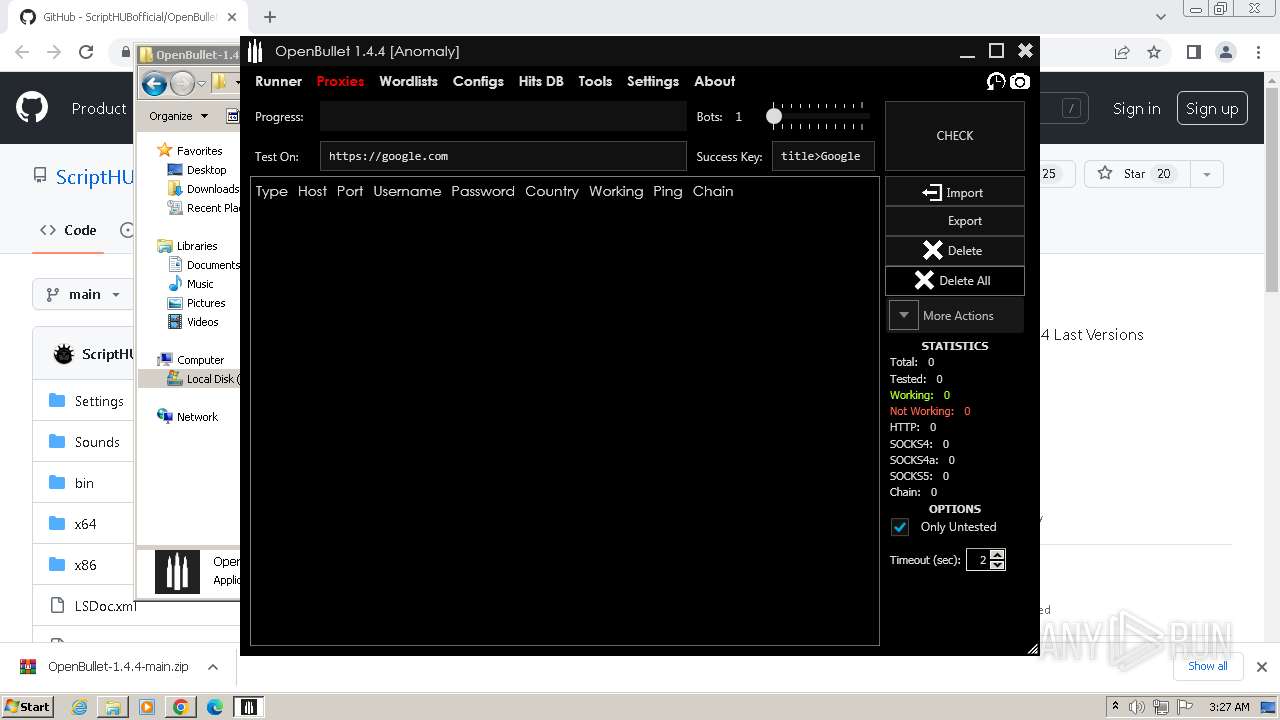Sort proxies by Country column
The width and height of the screenshot is (1280, 720).
tap(552, 191)
